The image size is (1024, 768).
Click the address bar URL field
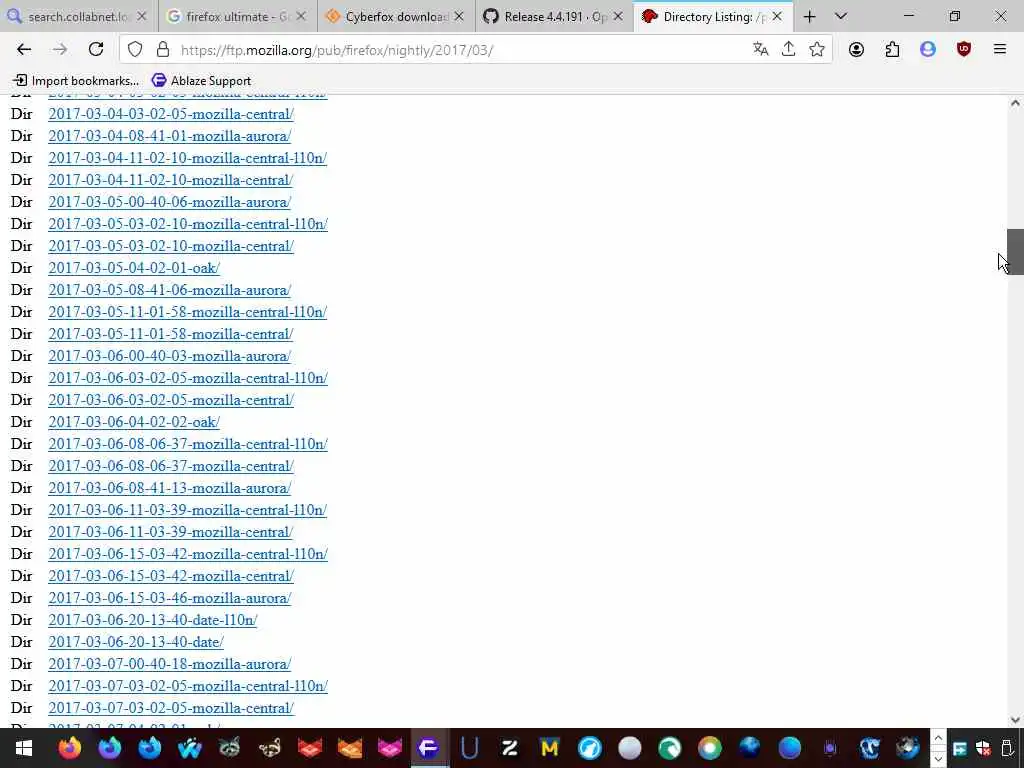[457, 50]
